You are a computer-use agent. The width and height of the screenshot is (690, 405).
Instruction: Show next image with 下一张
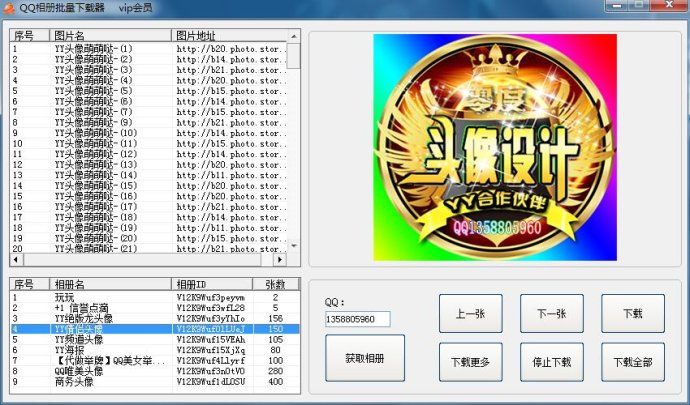tap(552, 313)
